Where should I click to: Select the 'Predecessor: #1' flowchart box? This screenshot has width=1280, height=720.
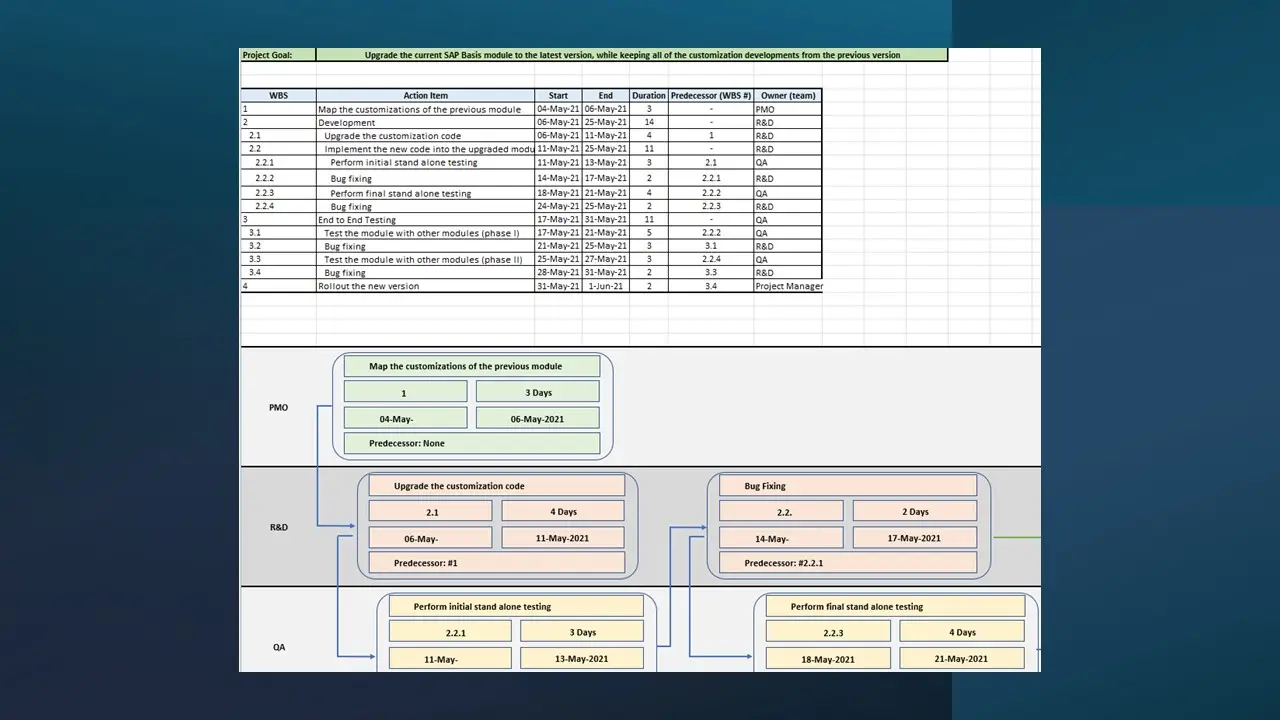[x=496, y=563]
